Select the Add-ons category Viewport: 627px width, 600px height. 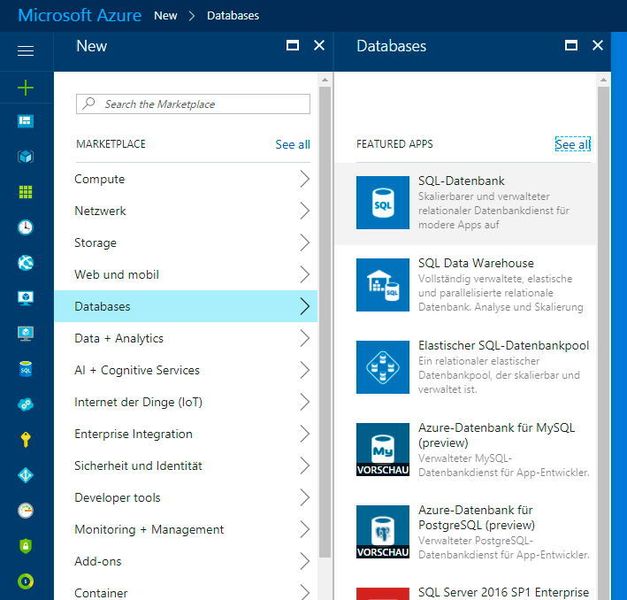tap(186, 561)
